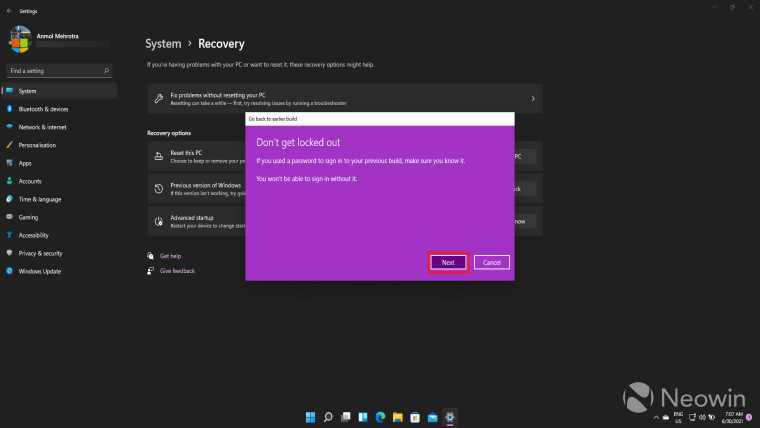Viewport: 760px width, 428px height.
Task: Click the Personalisation brush icon
Action: 9,145
